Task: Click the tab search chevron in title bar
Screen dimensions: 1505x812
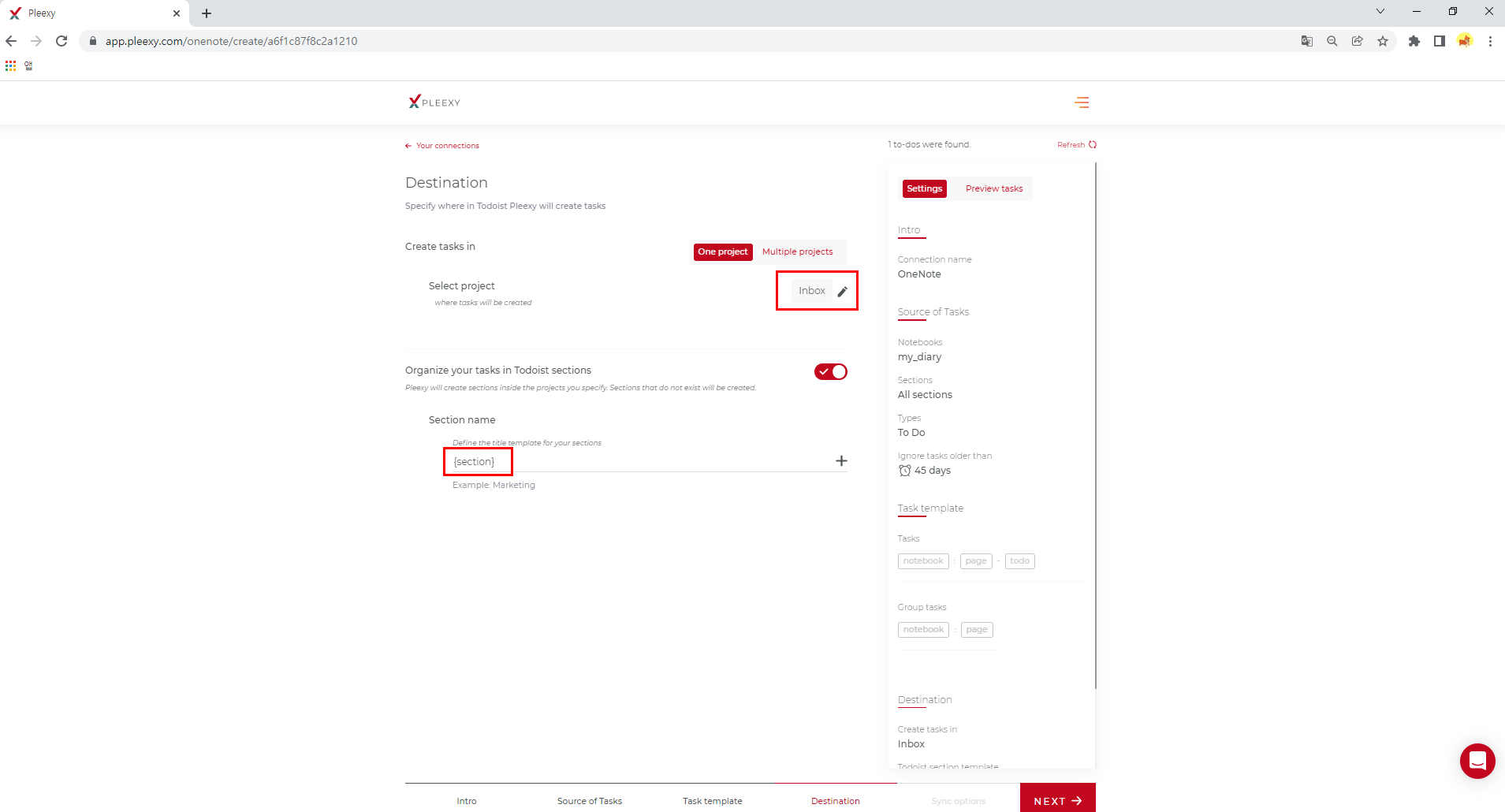Action: tap(1380, 11)
